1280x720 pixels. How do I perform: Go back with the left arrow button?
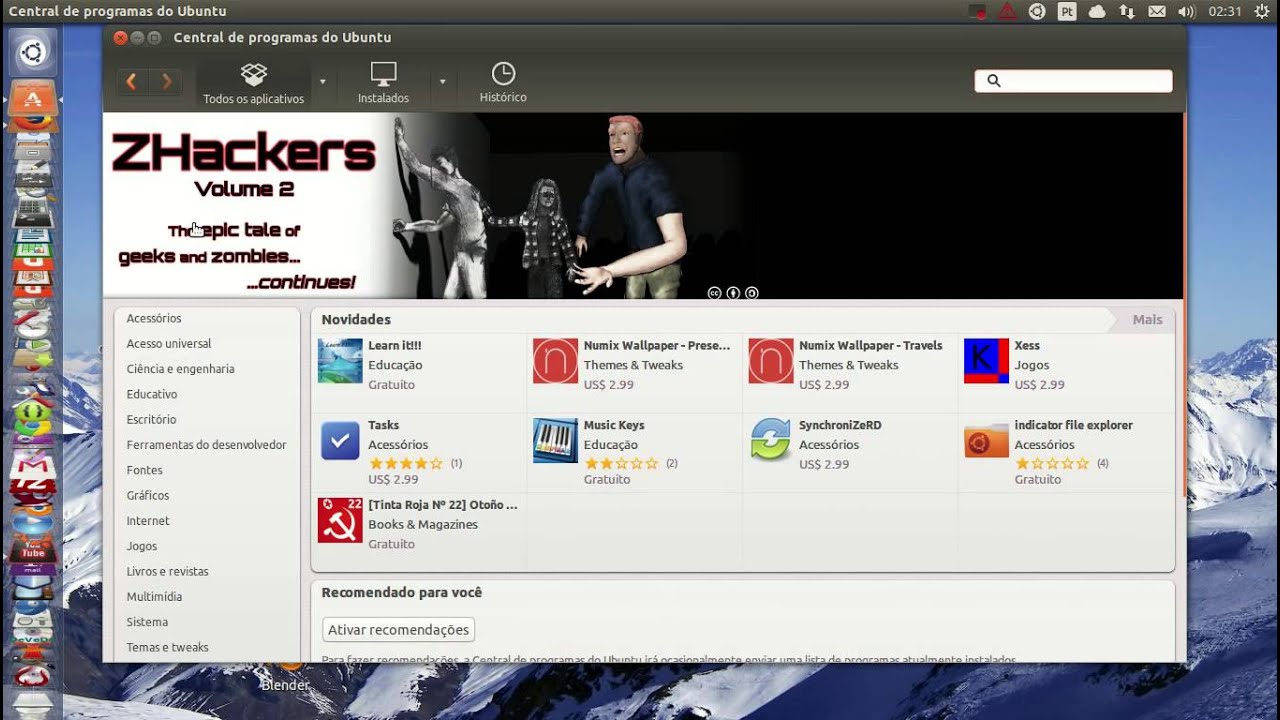click(x=131, y=82)
